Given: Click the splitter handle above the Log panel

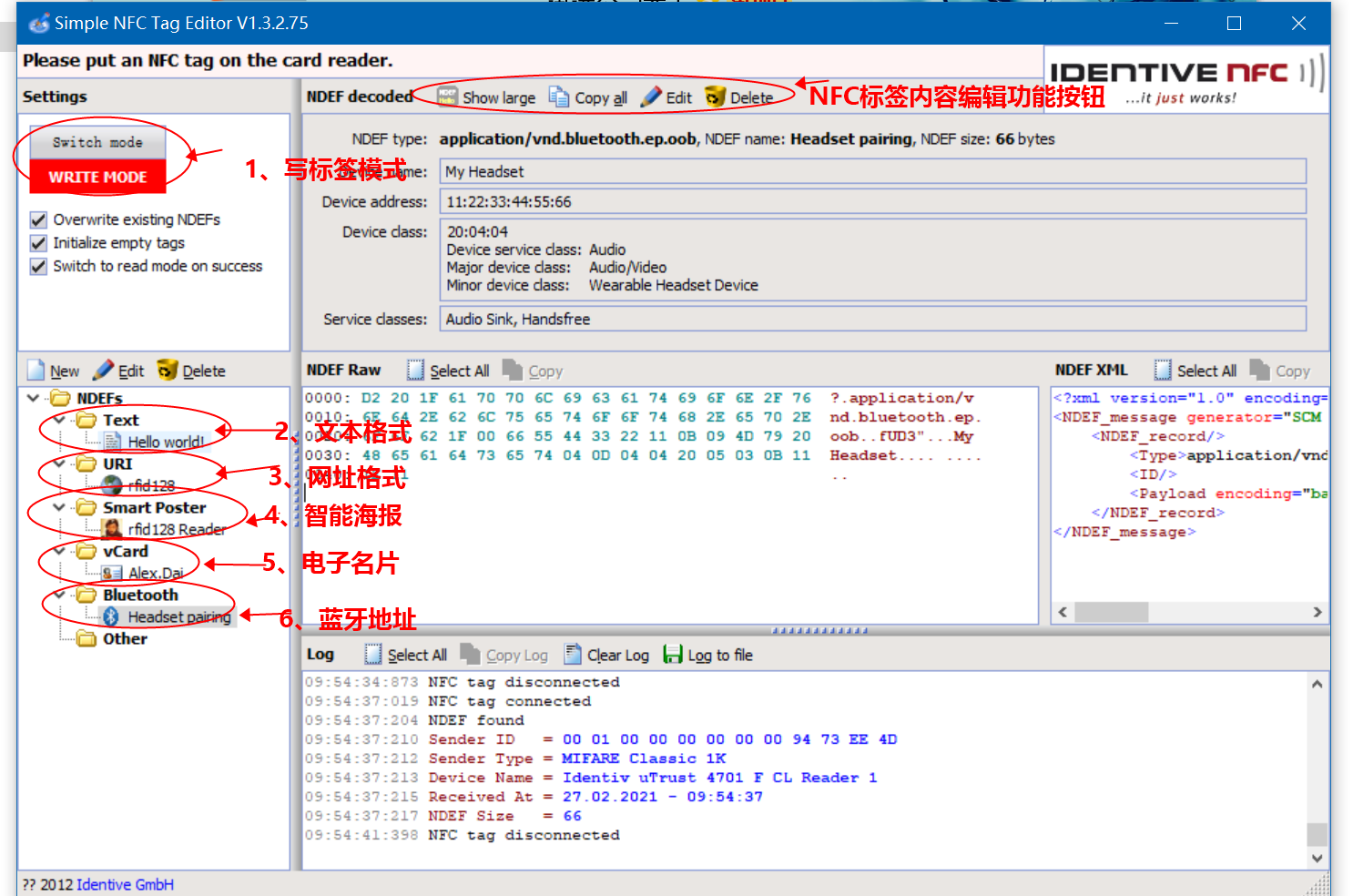Looking at the screenshot, I should click(819, 630).
